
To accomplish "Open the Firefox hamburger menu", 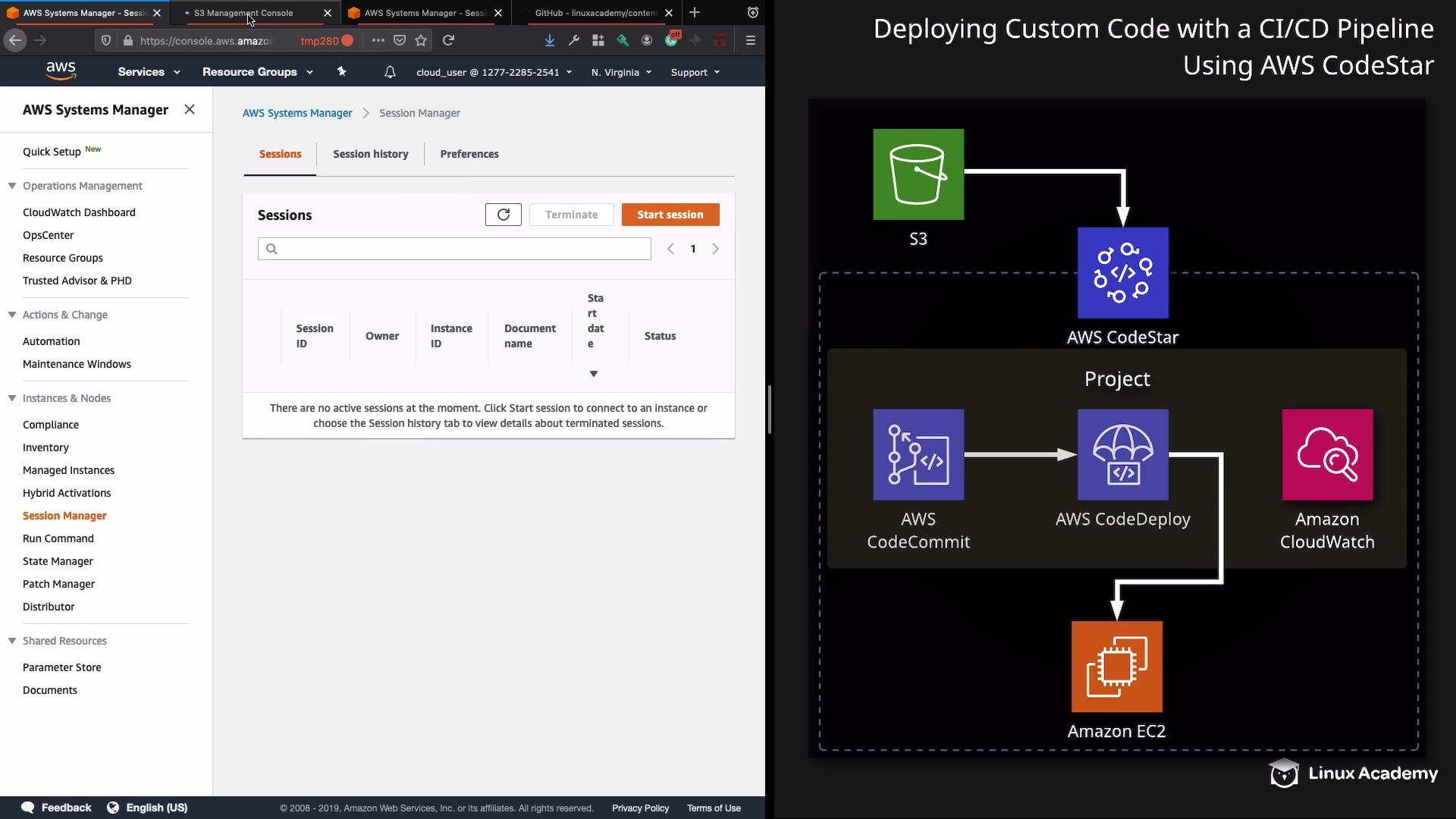I will click(x=751, y=40).
